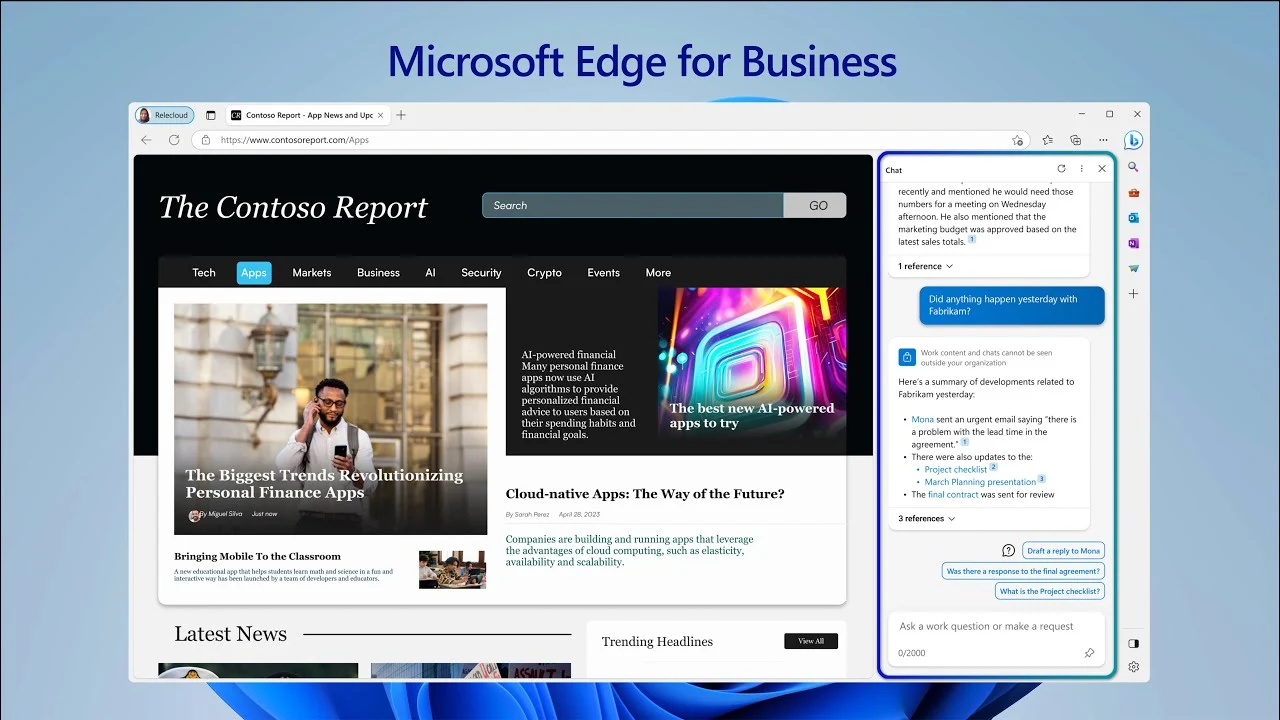Click the final agreement response suggestion
This screenshot has width=1280, height=720.
pyautogui.click(x=1023, y=571)
